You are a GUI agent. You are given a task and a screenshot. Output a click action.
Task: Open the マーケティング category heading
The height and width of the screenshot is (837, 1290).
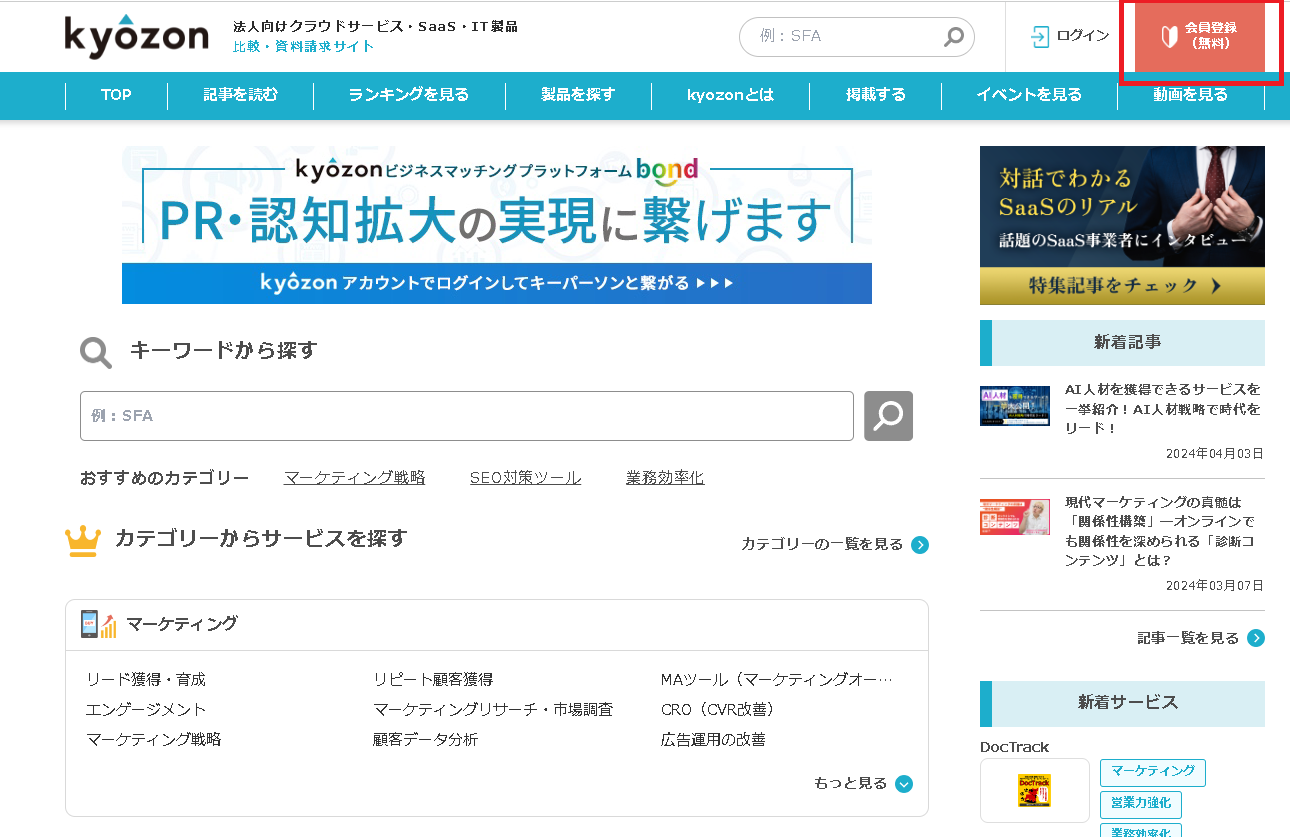(x=182, y=624)
